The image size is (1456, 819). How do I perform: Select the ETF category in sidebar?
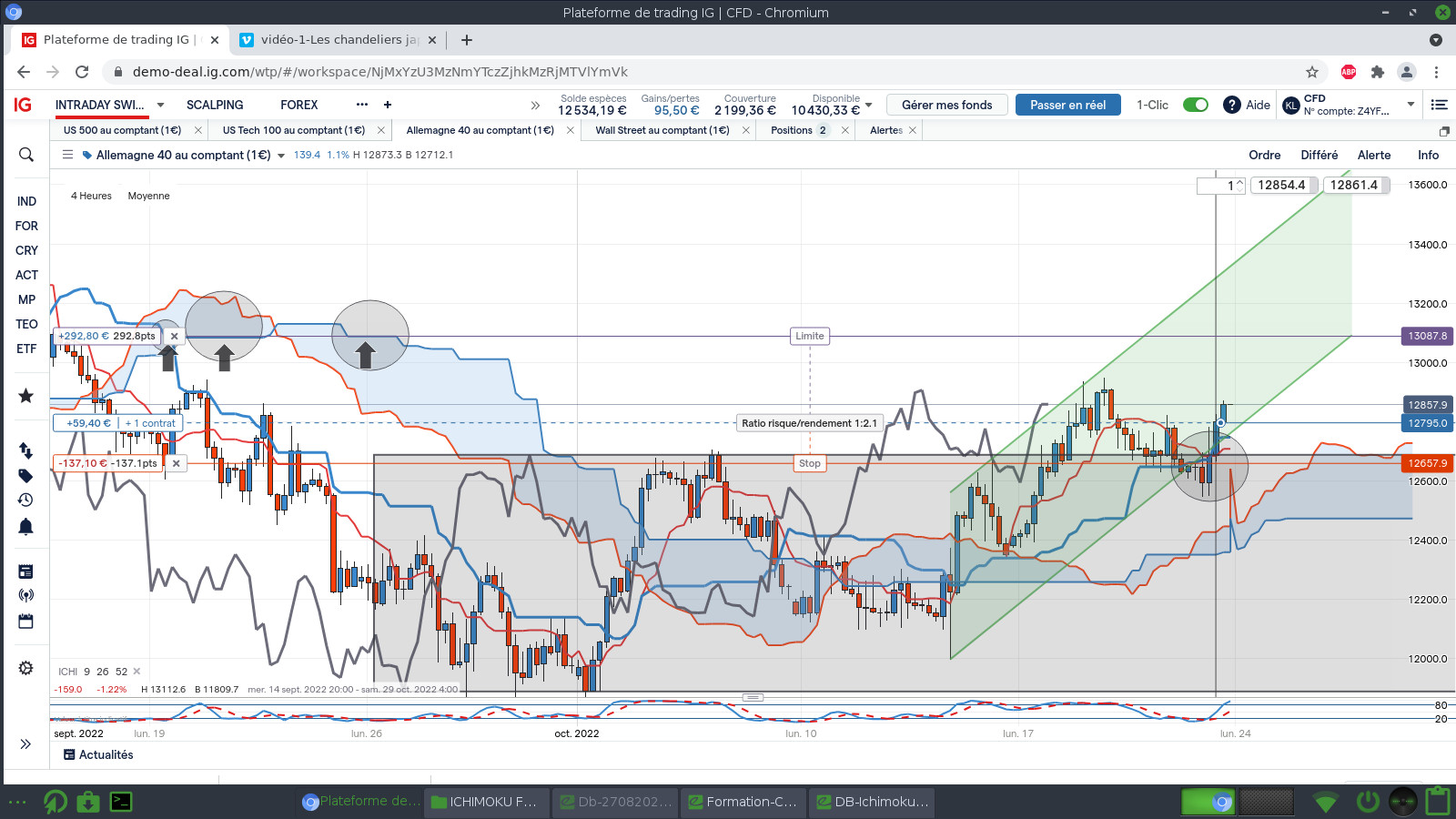pyautogui.click(x=26, y=349)
